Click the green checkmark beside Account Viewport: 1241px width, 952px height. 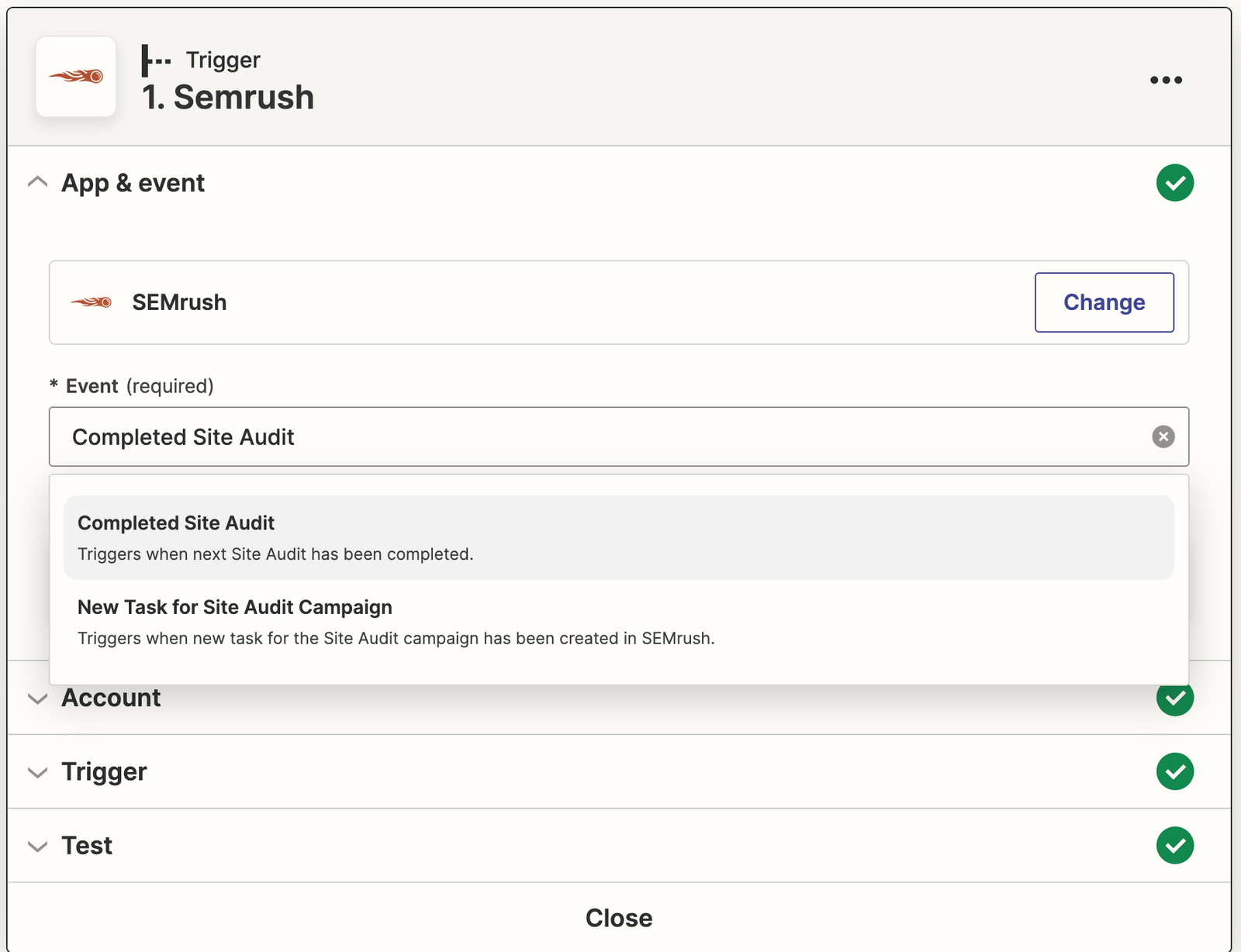1175,698
